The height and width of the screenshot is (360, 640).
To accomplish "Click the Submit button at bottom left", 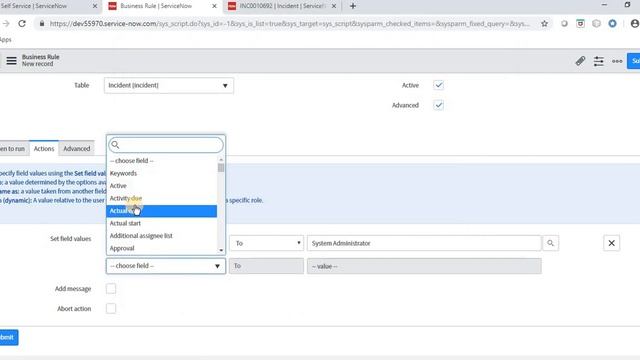I will pyautogui.click(x=8, y=338).
